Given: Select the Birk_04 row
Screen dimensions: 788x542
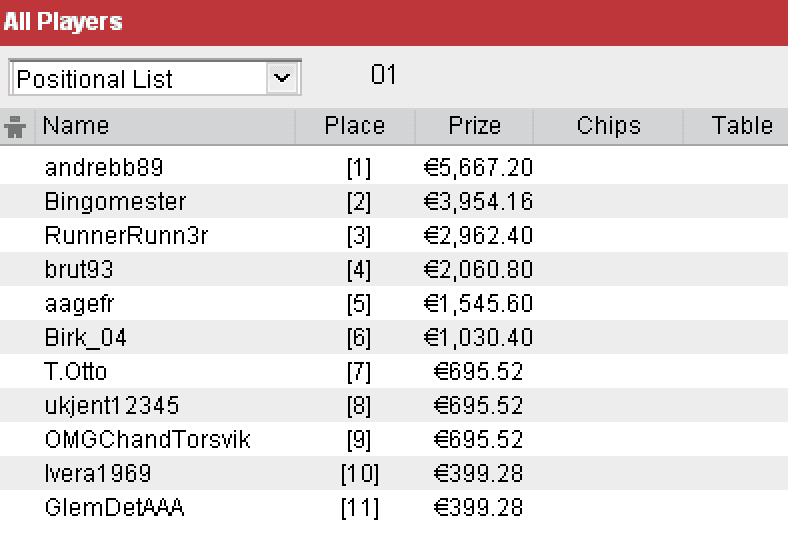Looking at the screenshot, I should click(394, 337).
